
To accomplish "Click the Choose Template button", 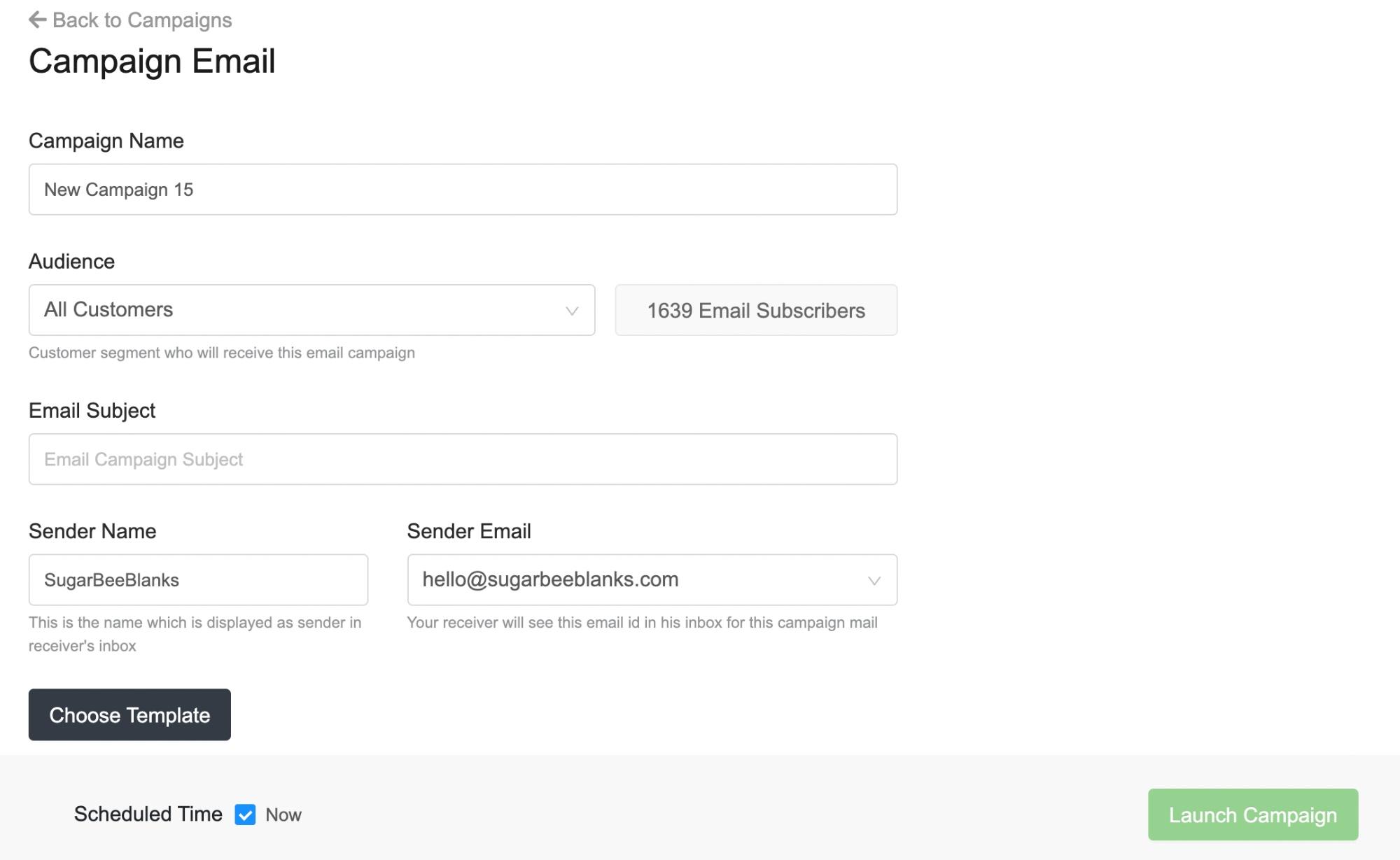I will point(129,714).
